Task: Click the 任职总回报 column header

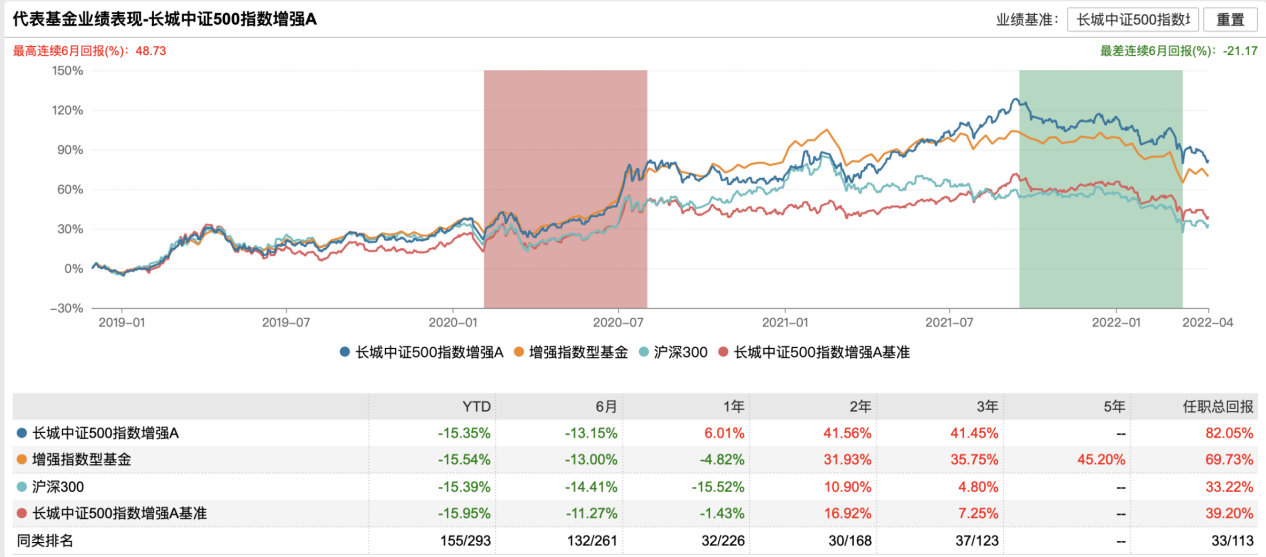Action: (x=1219, y=406)
